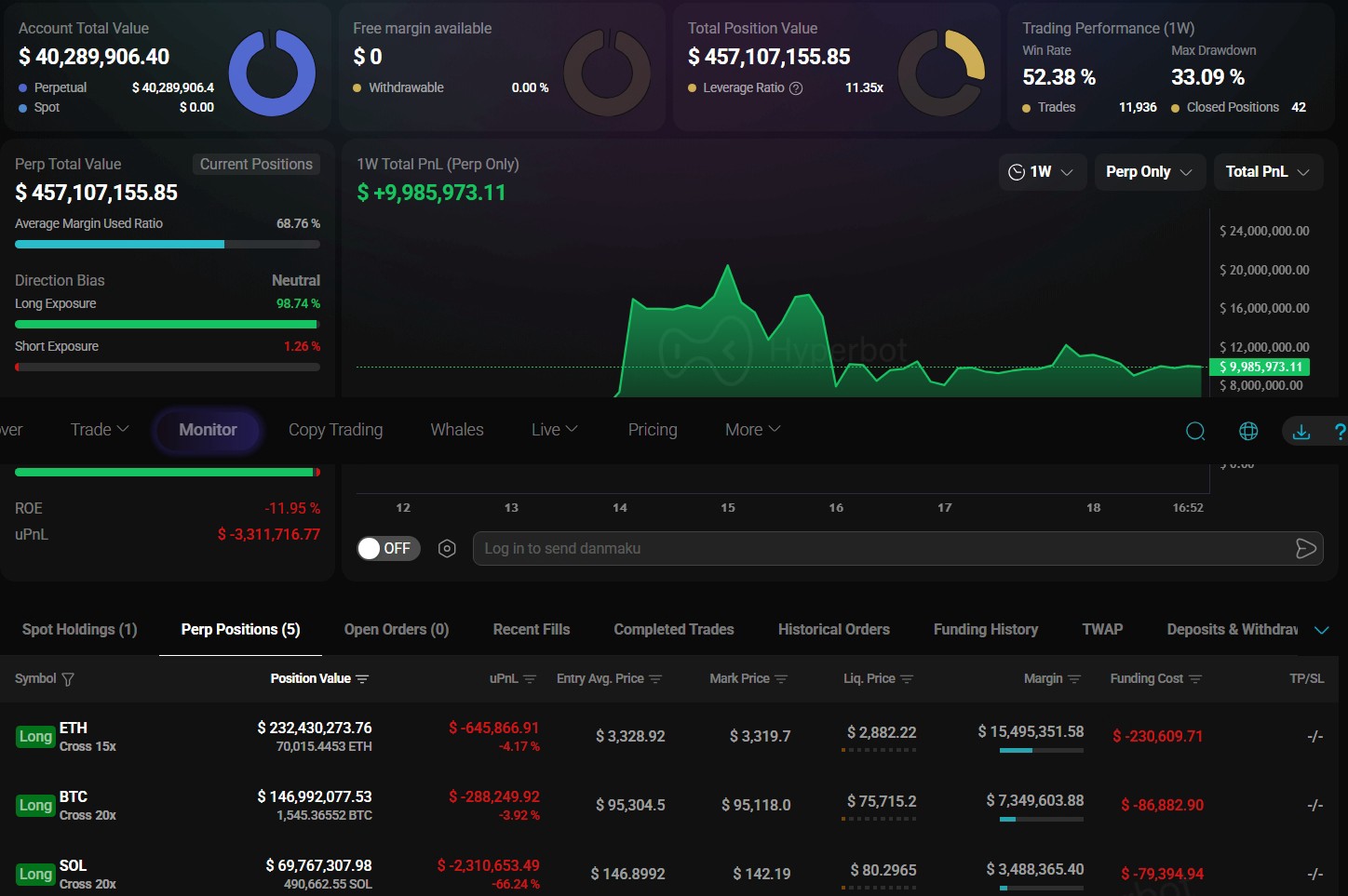Click the Win Rate 52.38 % value
This screenshot has height=896, width=1348.
point(1058,77)
